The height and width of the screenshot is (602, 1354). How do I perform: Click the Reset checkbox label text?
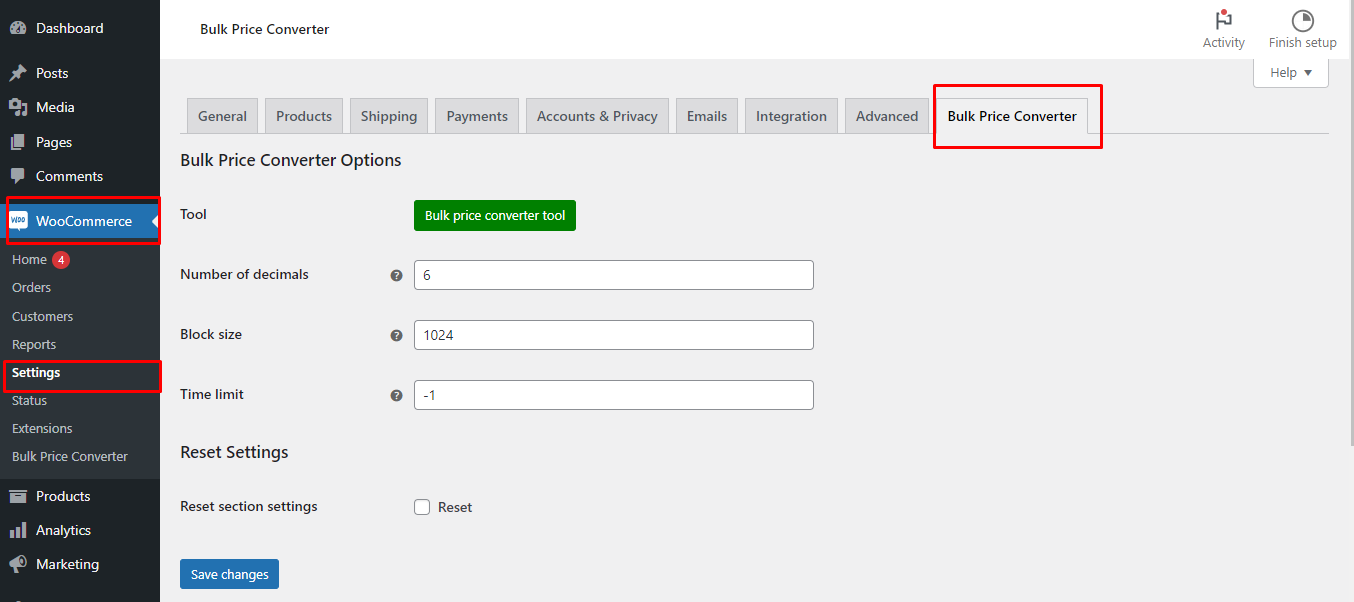coord(455,507)
